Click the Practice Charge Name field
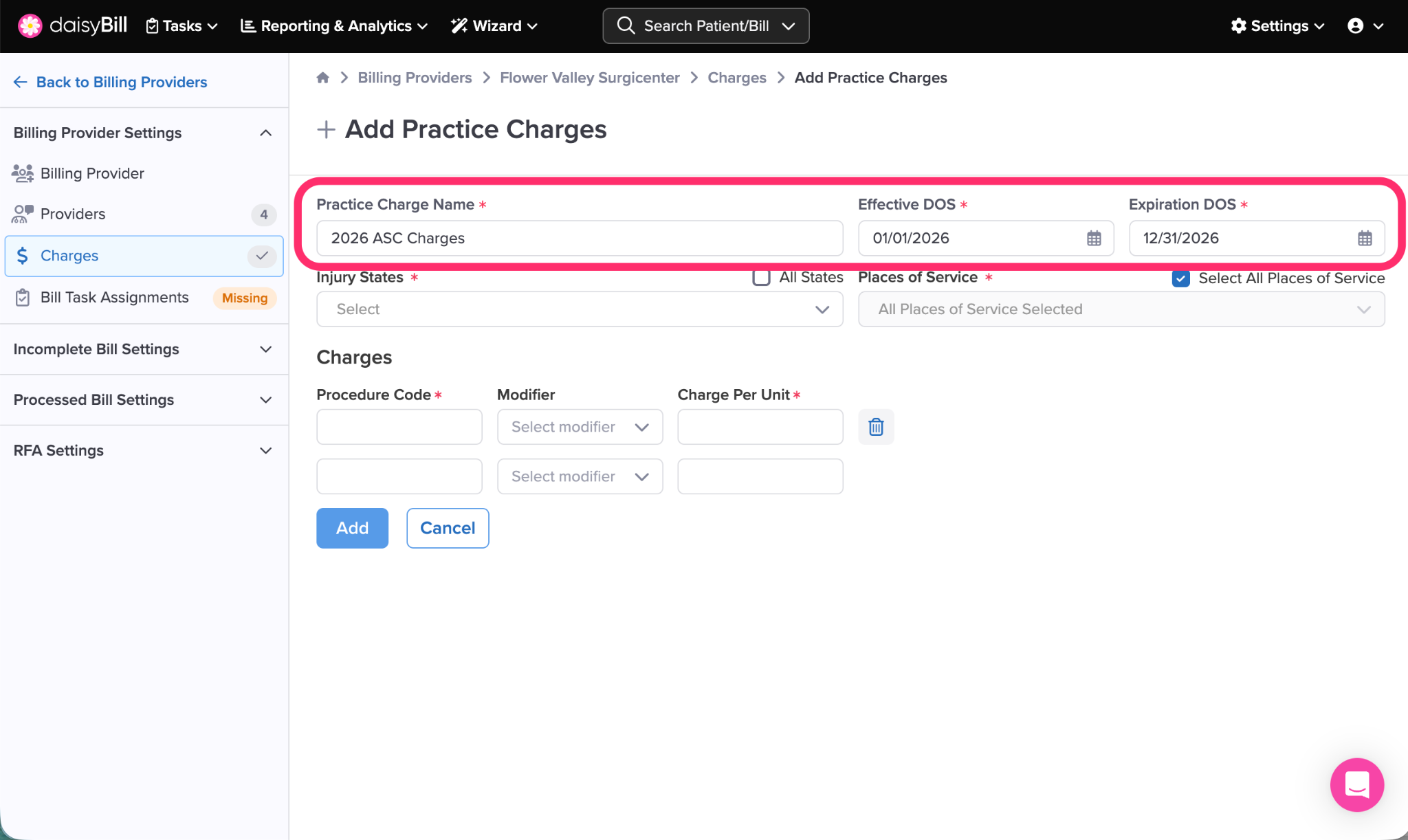 [580, 239]
